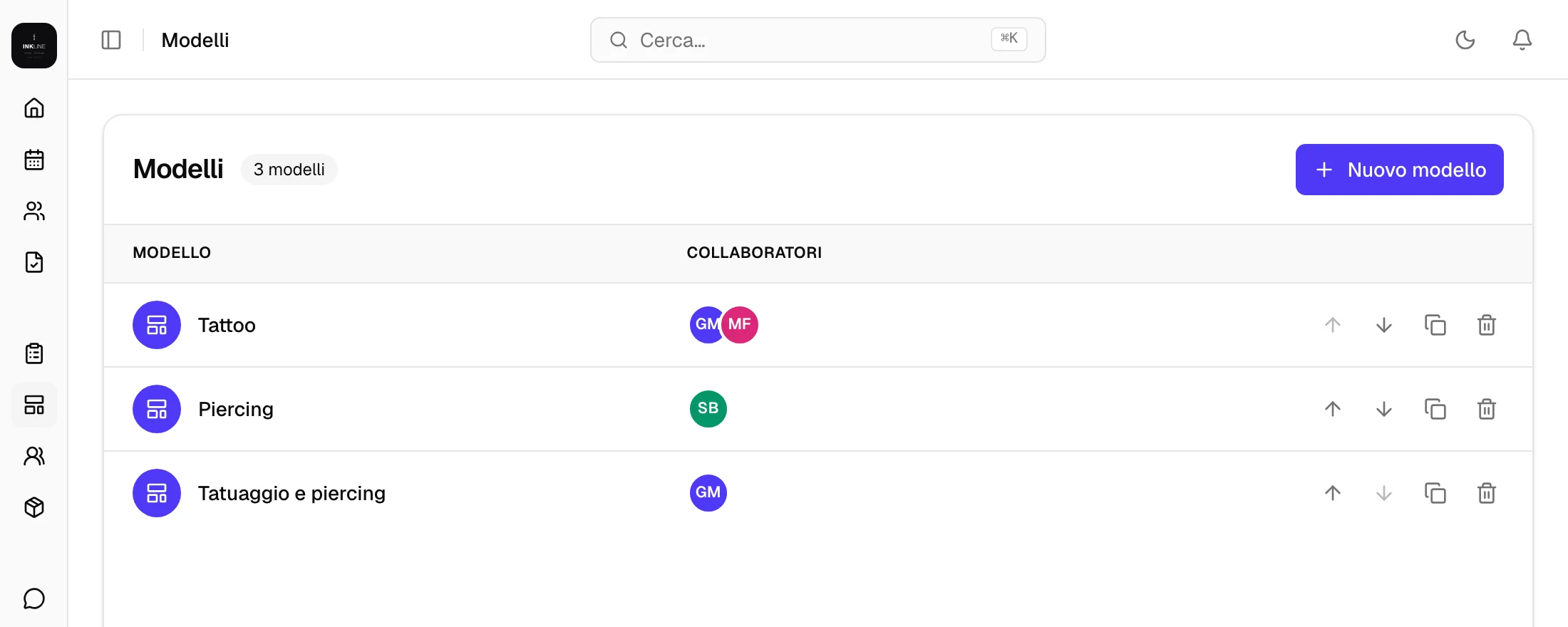The height and width of the screenshot is (627, 1568).
Task: Click the 3 modelli count badge
Action: point(289,170)
